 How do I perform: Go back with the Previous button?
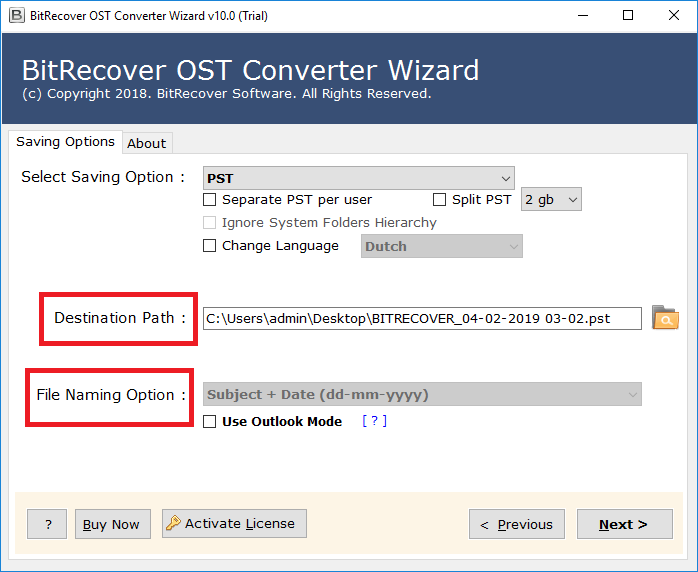(517, 524)
